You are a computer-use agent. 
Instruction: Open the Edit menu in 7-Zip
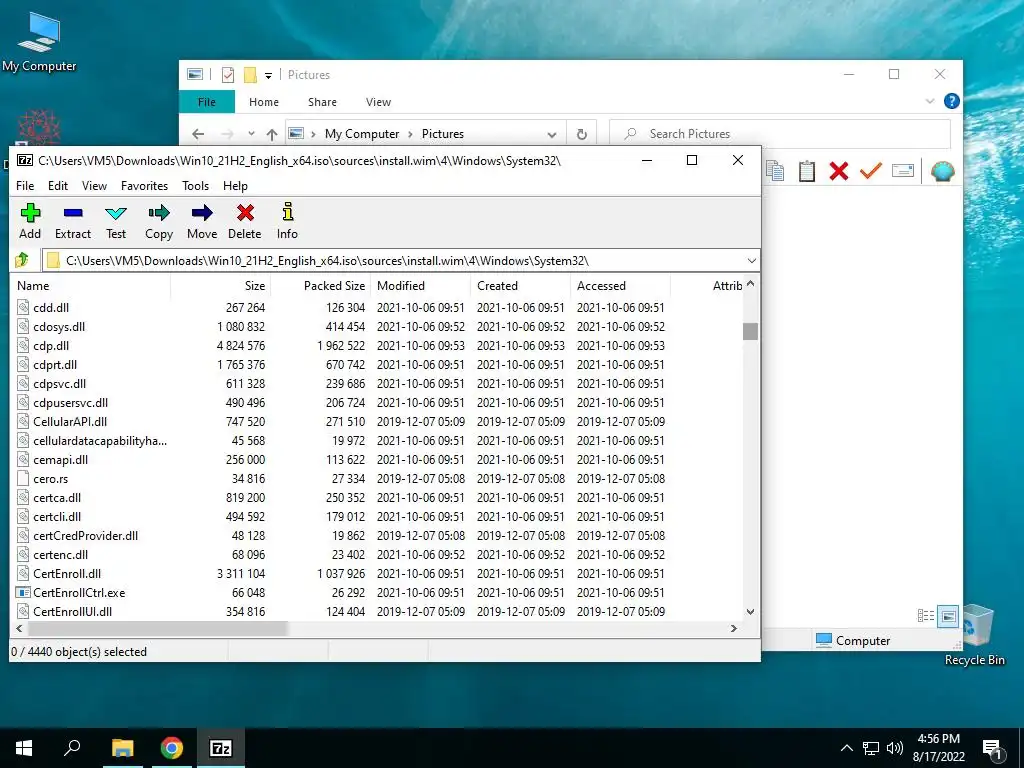pyautogui.click(x=57, y=186)
